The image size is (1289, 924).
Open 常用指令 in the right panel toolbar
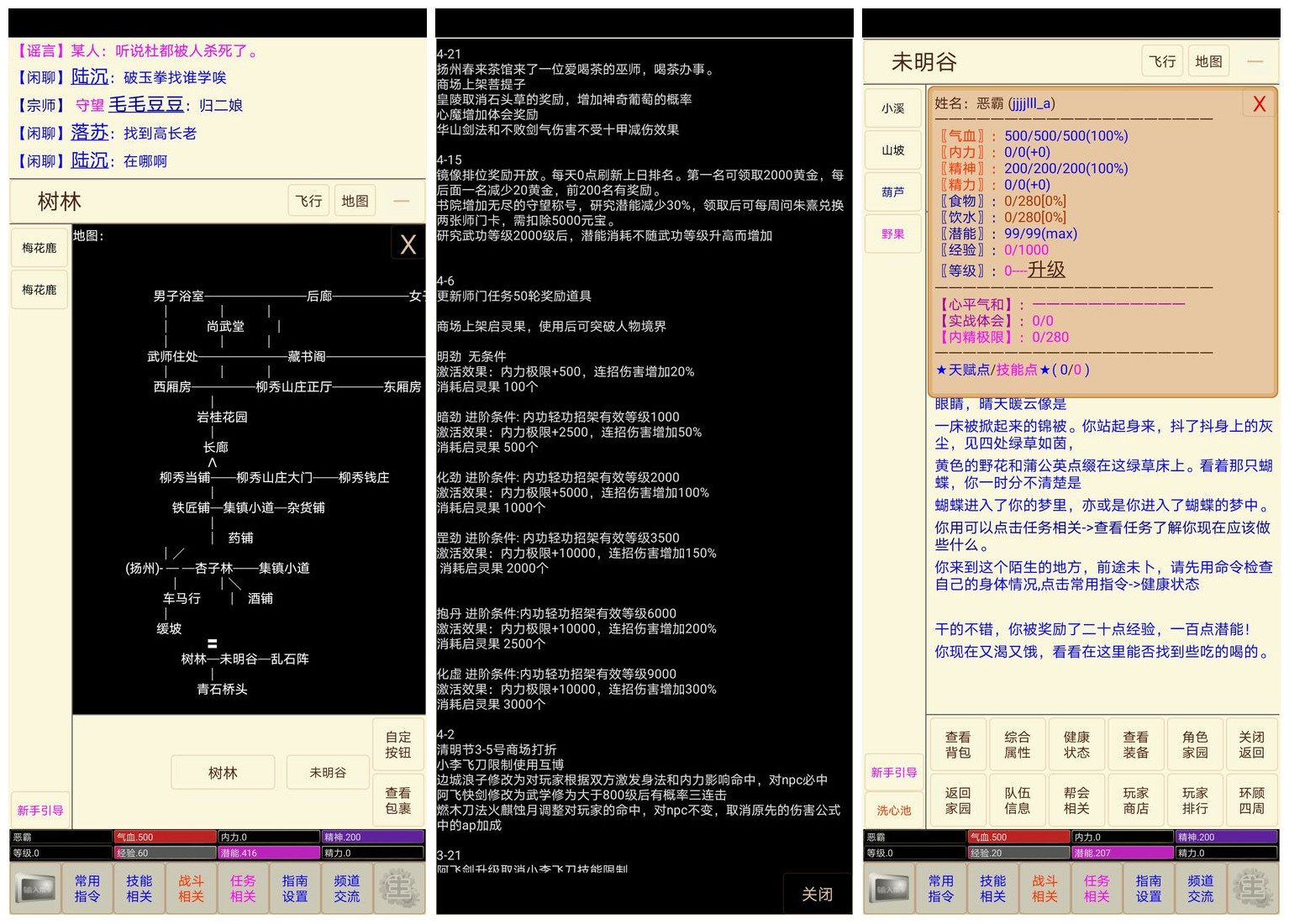(941, 889)
